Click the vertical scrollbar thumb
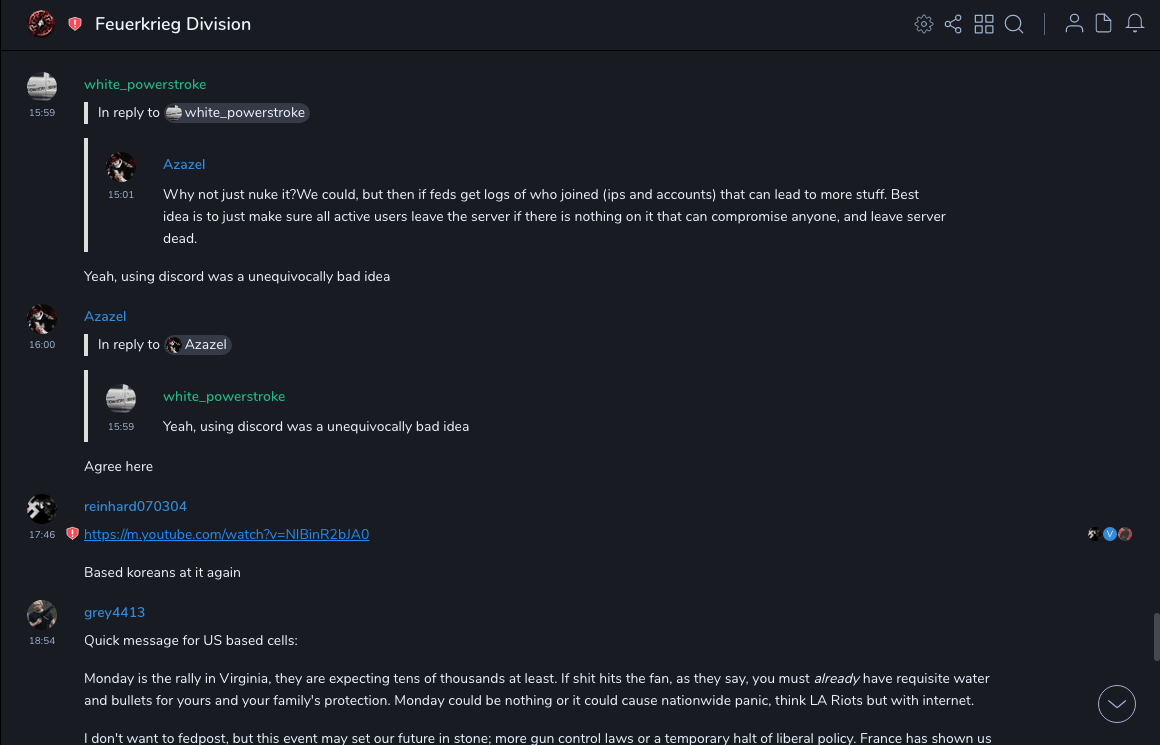This screenshot has height=745, width=1160. [x=1156, y=638]
